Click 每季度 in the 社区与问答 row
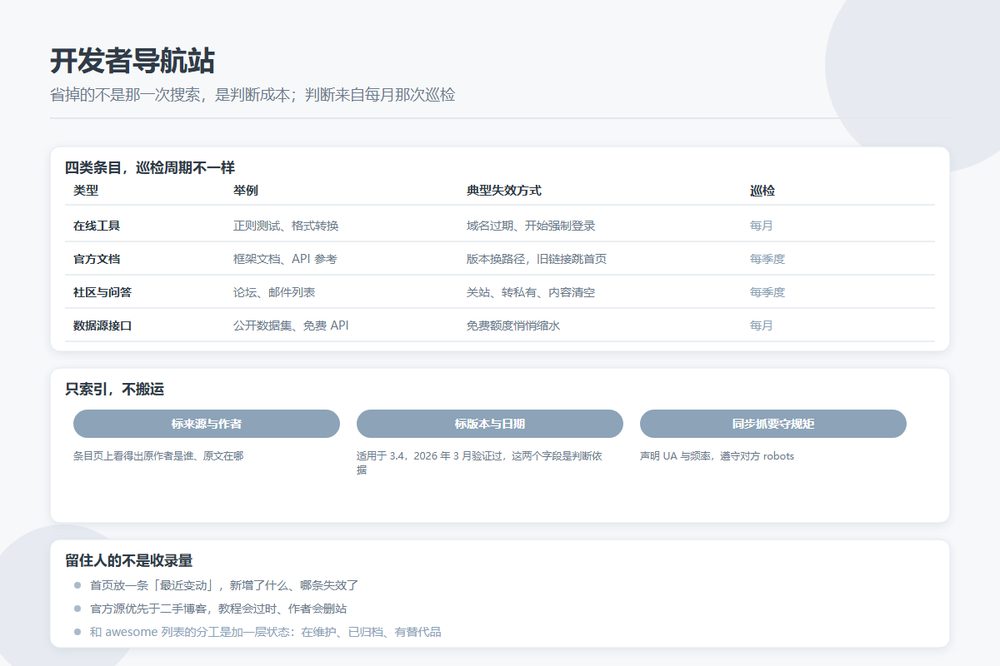The height and width of the screenshot is (666, 1000). pos(767,292)
